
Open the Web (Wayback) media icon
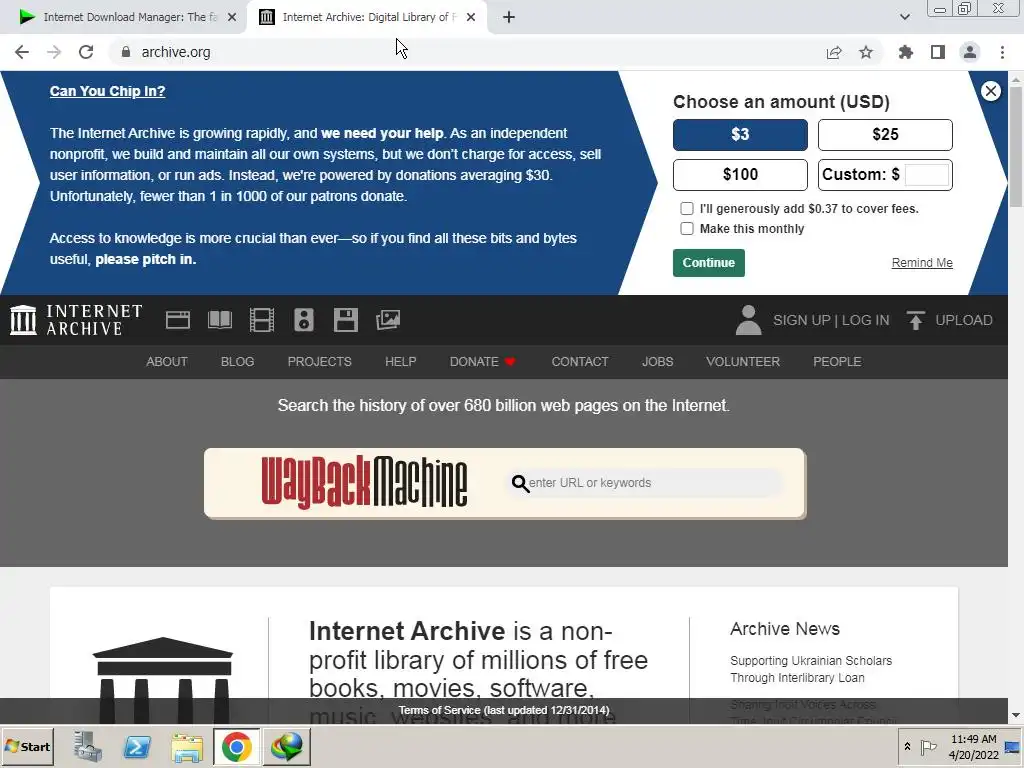coord(178,320)
